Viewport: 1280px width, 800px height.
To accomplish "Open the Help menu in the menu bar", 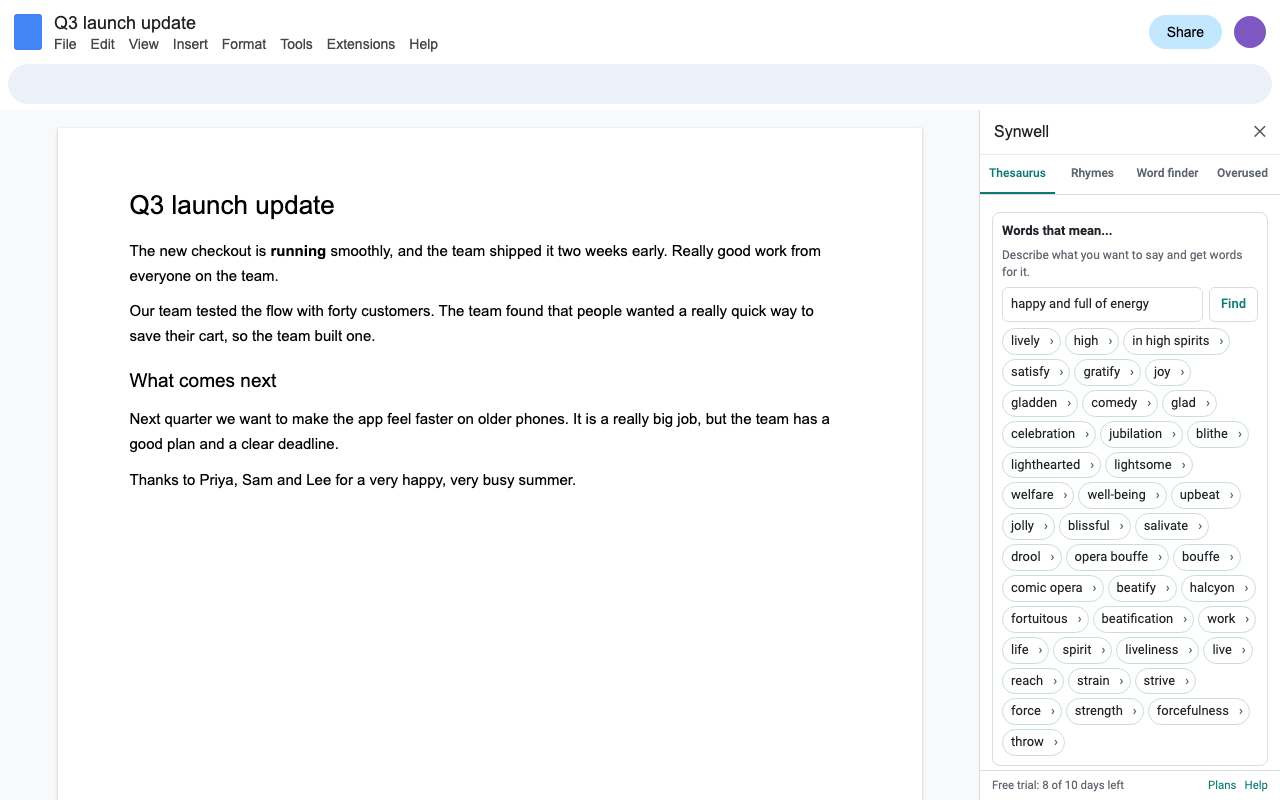I will pos(423,44).
